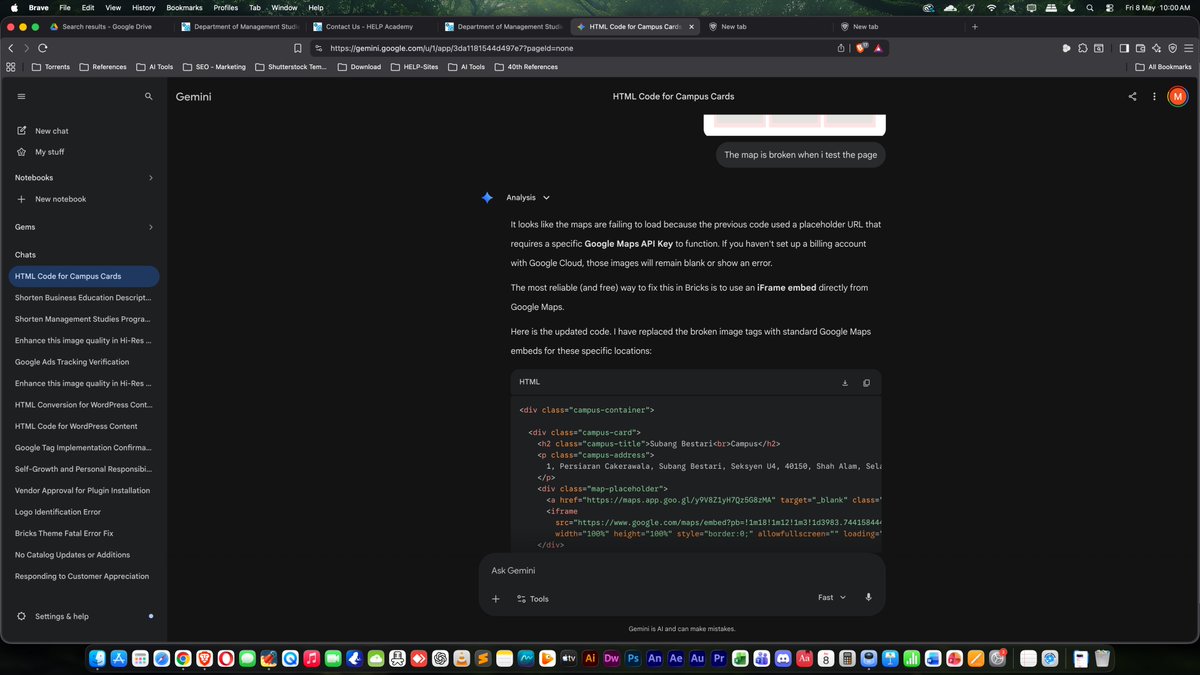
Task: Expand the Analysis thinking dropdown
Action: coord(546,198)
